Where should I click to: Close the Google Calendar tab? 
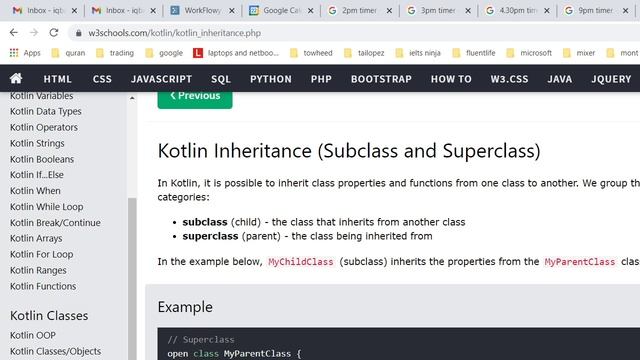point(311,11)
